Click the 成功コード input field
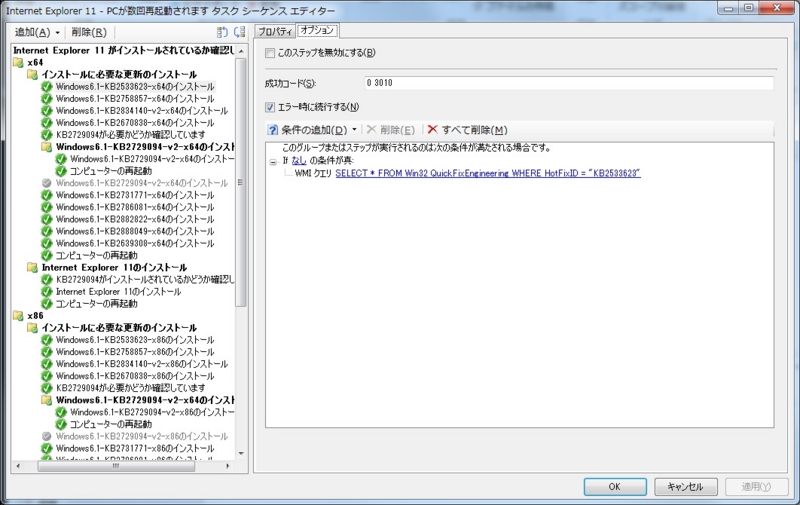The height and width of the screenshot is (505, 800). click(569, 83)
